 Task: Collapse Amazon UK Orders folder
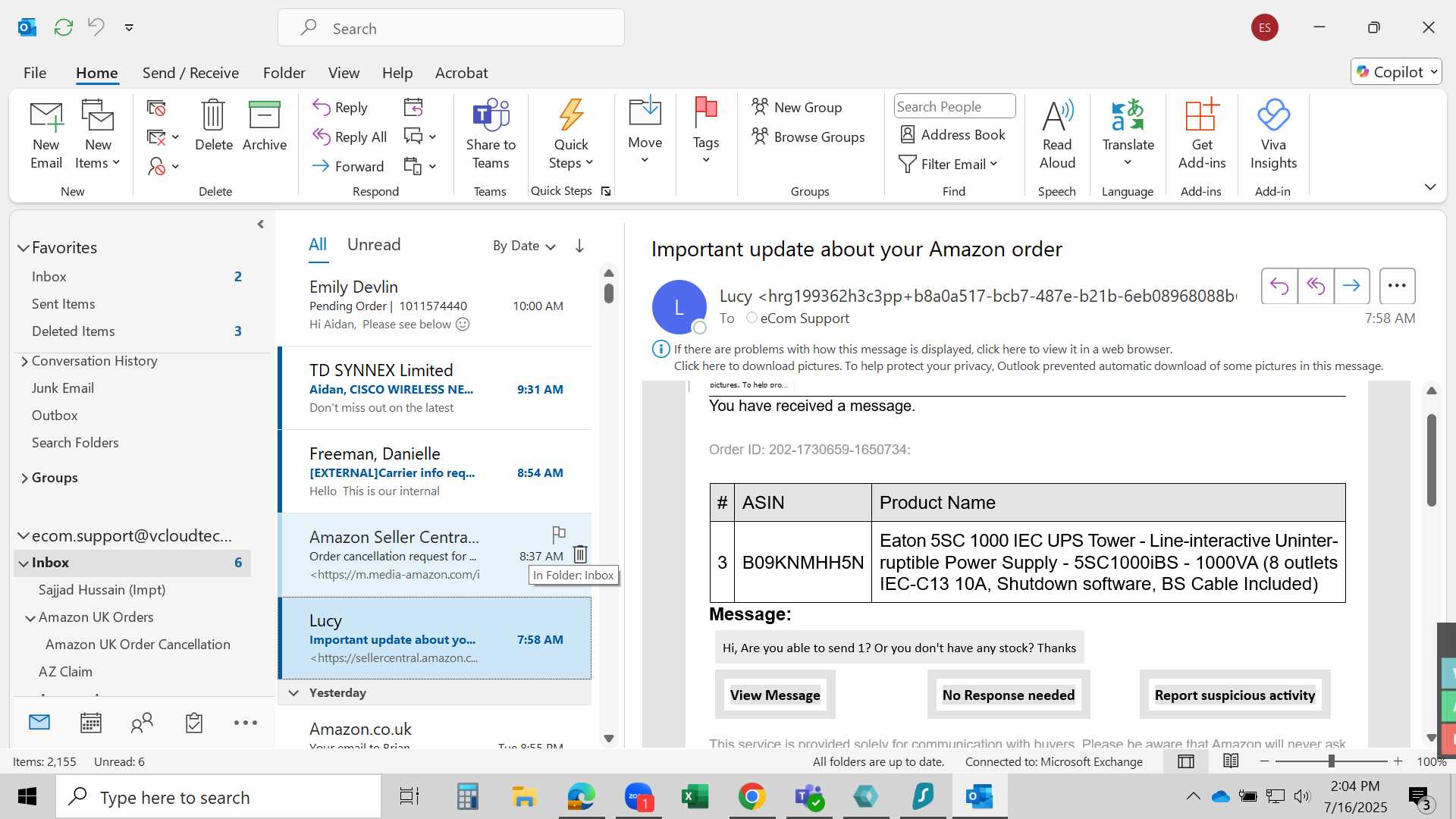tap(30, 618)
